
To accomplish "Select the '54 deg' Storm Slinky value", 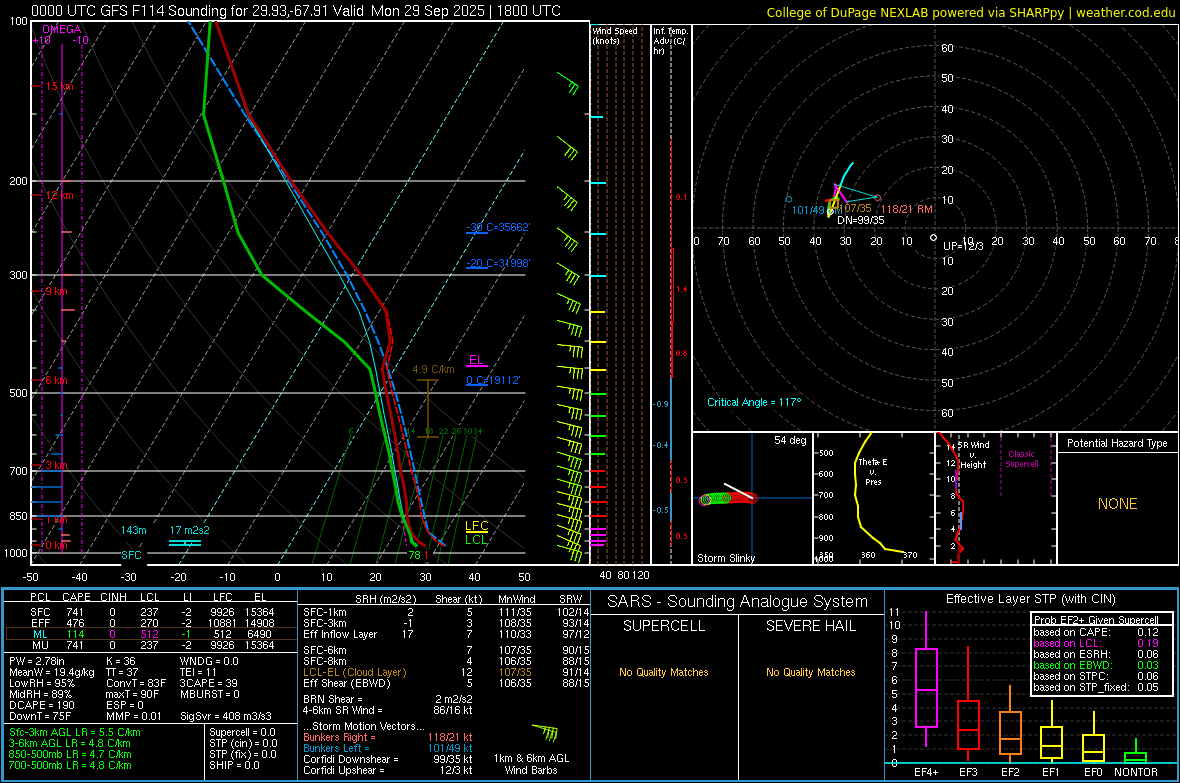I will point(790,440).
